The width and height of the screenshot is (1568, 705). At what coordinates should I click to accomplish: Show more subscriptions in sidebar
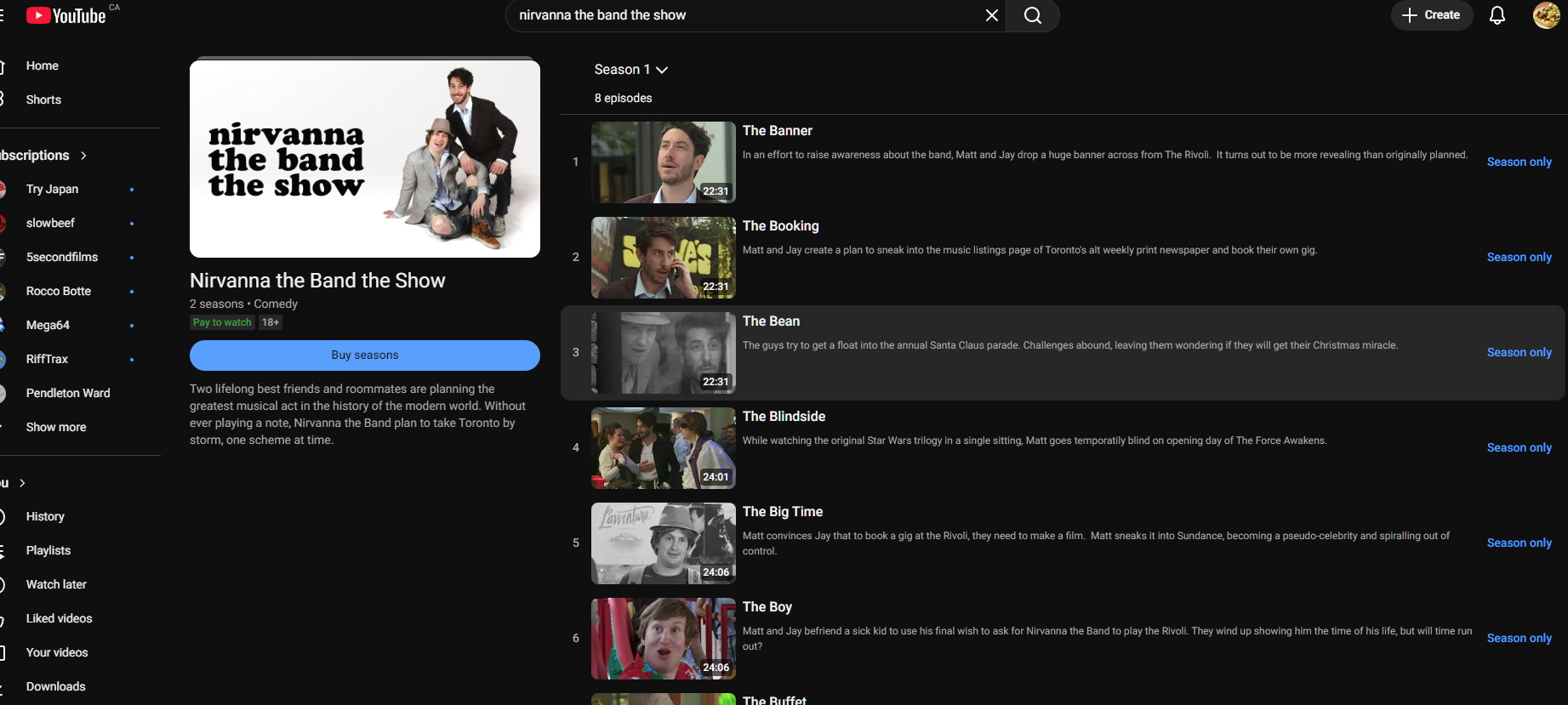coord(56,427)
